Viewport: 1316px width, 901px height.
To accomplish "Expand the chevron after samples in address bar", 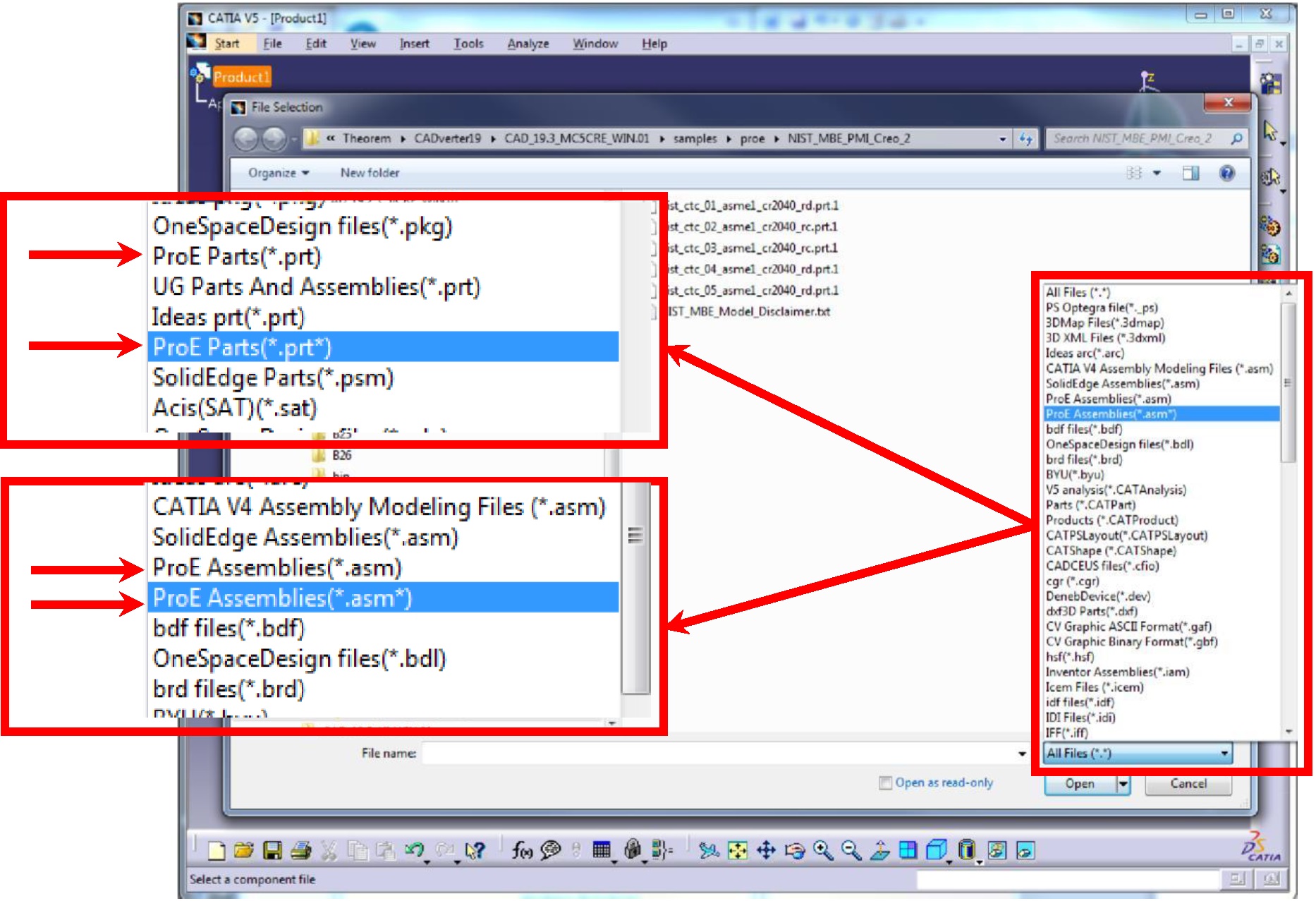I will 729,139.
